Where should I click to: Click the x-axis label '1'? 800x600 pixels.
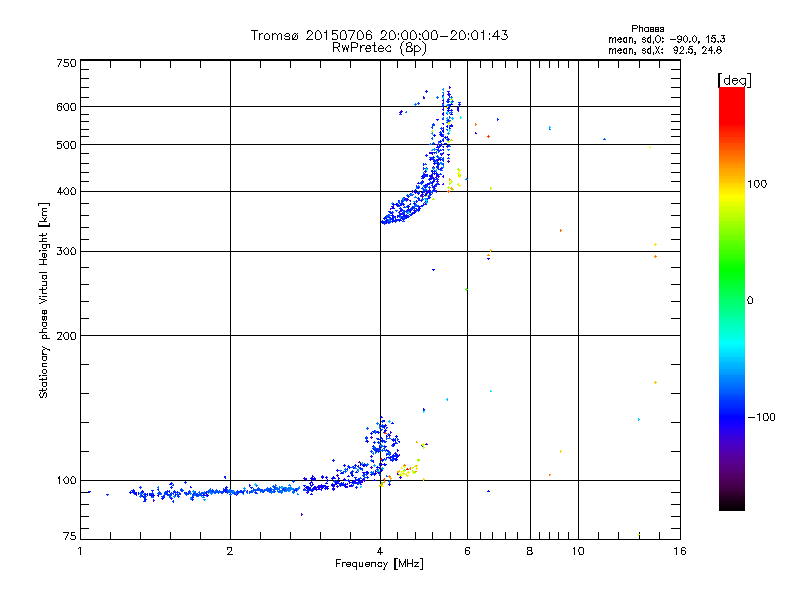tap(80, 551)
